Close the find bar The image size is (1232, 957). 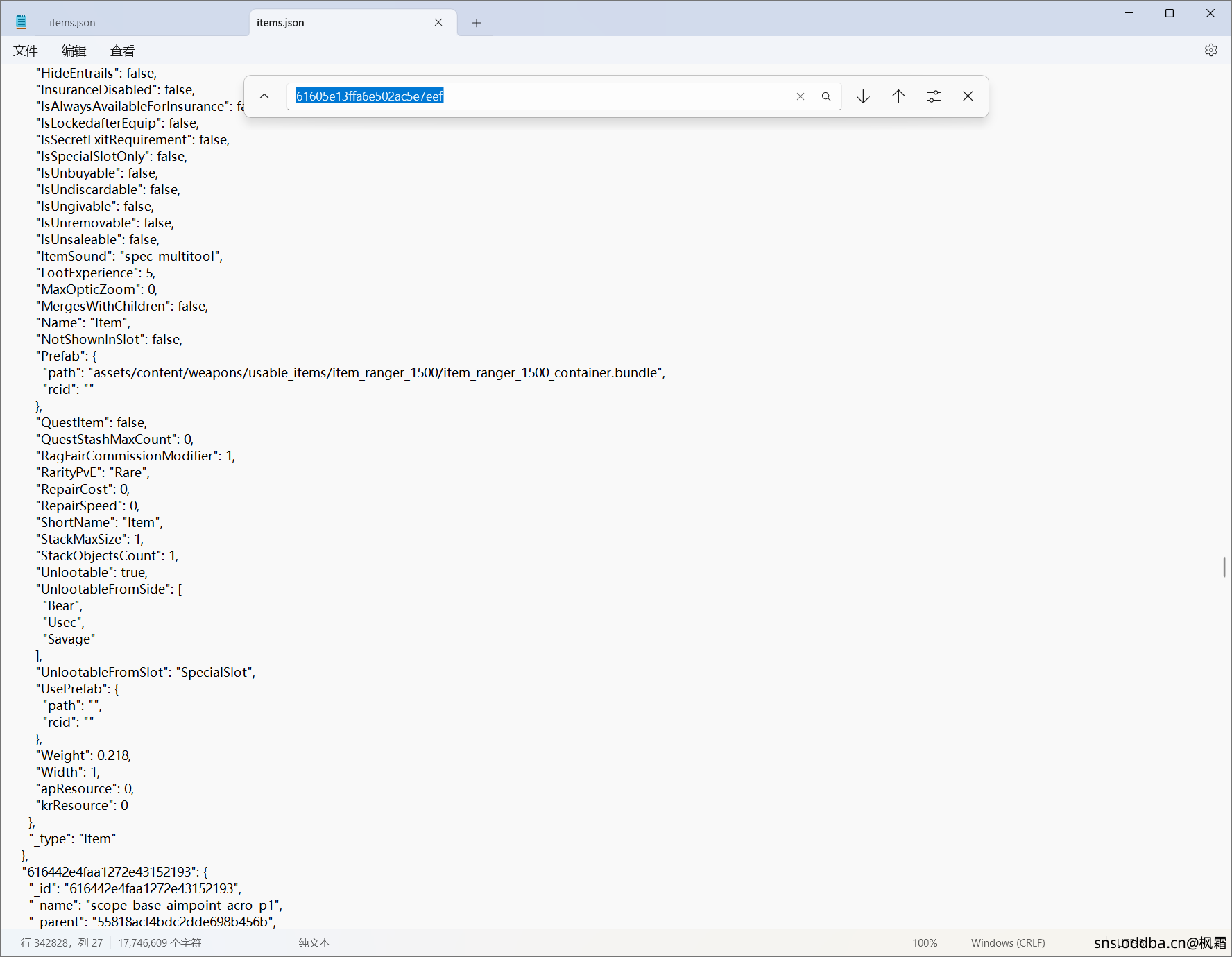[968, 96]
